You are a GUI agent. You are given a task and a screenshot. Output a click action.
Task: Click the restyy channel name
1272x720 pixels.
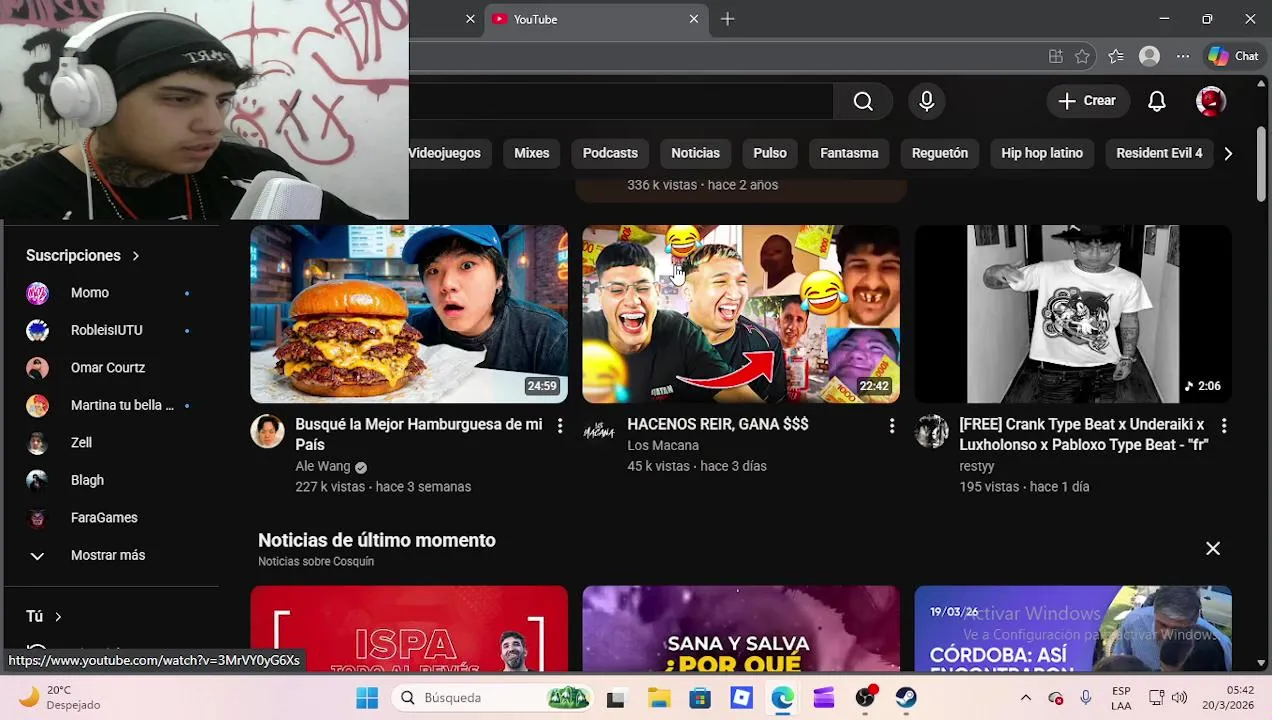tap(977, 466)
